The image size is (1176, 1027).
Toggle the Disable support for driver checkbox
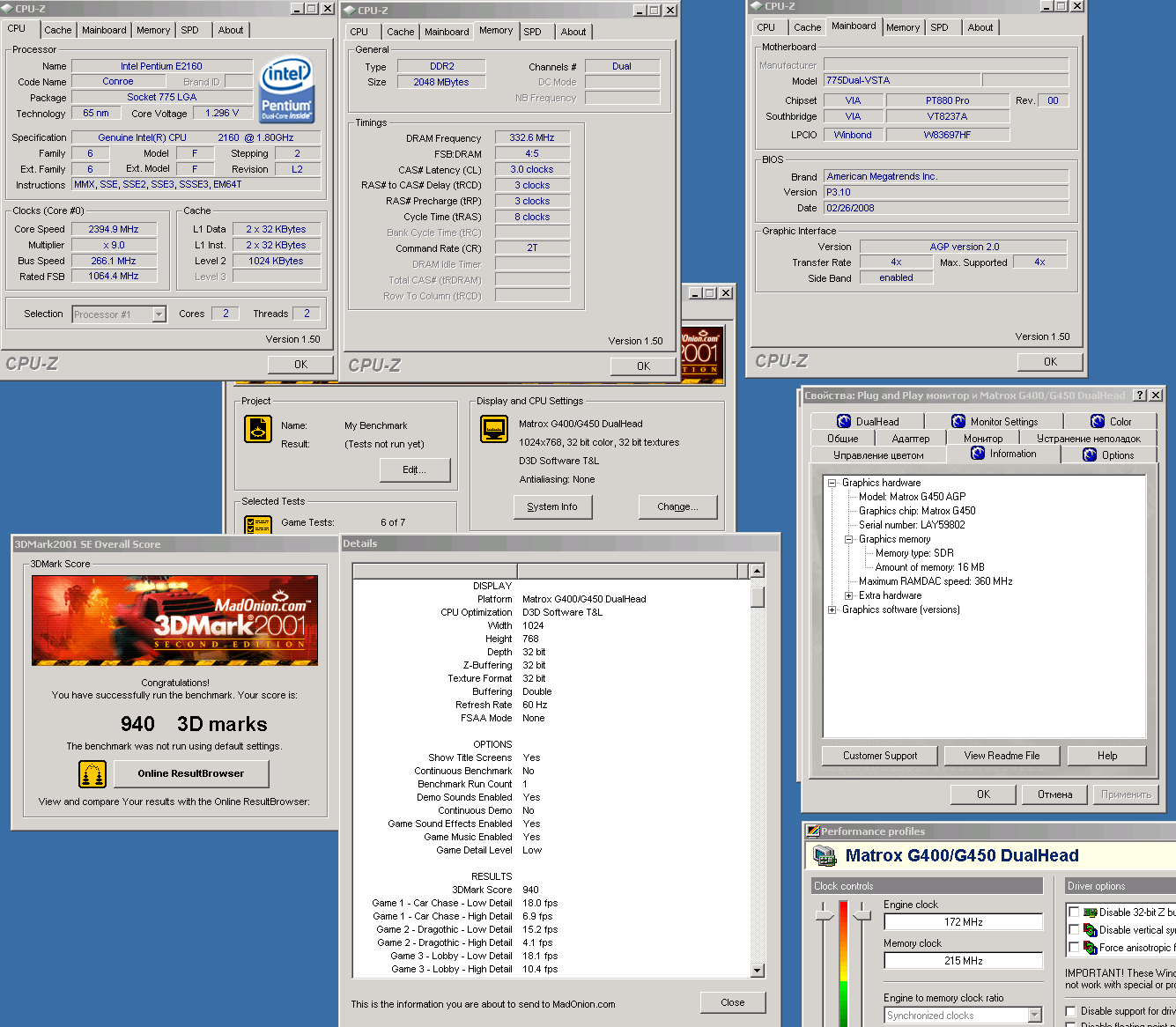[x=1070, y=1011]
